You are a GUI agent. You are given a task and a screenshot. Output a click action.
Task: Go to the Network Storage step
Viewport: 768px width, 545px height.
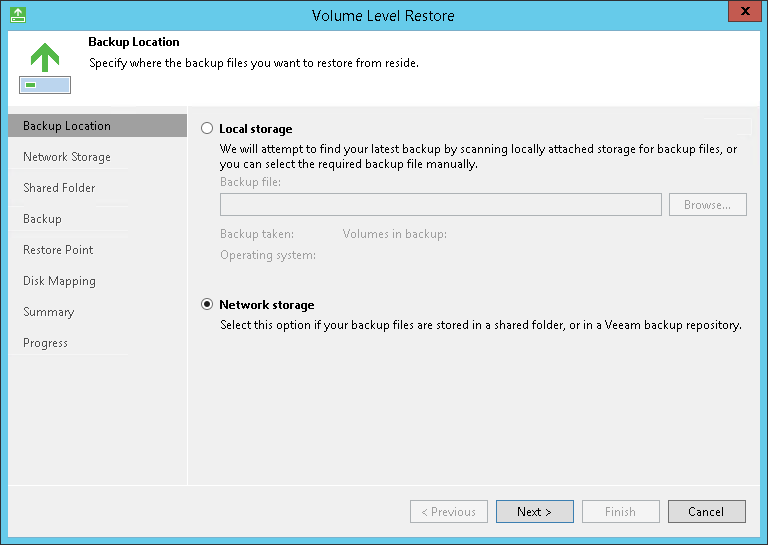[x=67, y=157]
